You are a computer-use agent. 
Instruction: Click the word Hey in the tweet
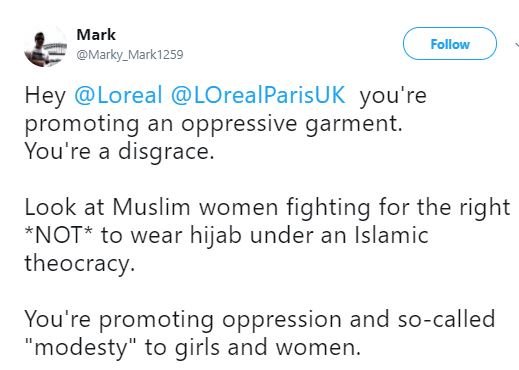coord(45,96)
